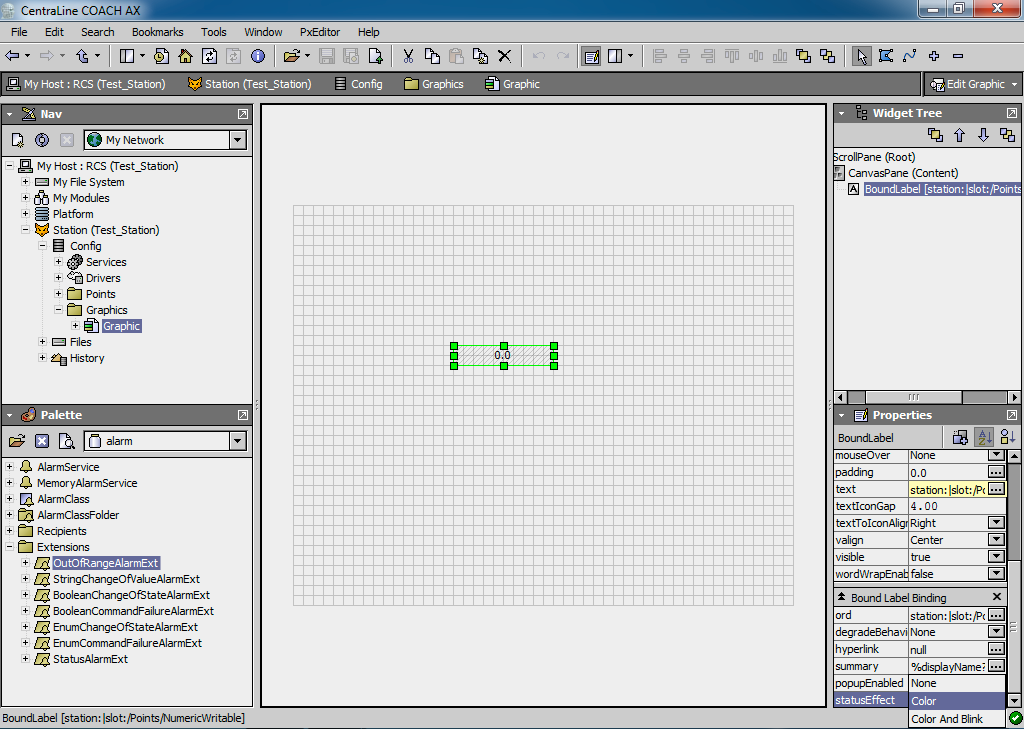
Task: Maximize the Nav panel with corner icon
Action: (243, 114)
